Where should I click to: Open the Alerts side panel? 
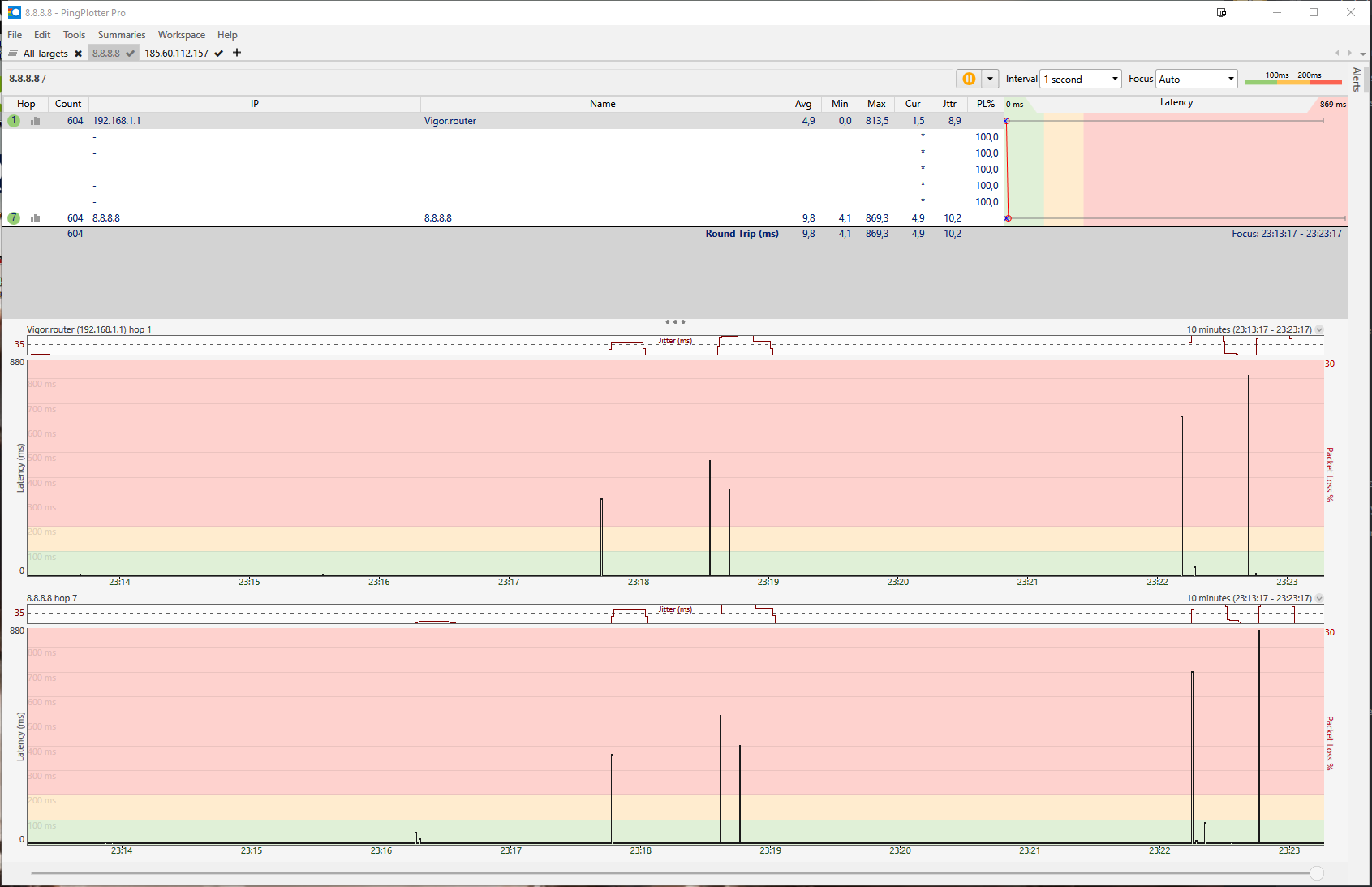pos(1356,80)
